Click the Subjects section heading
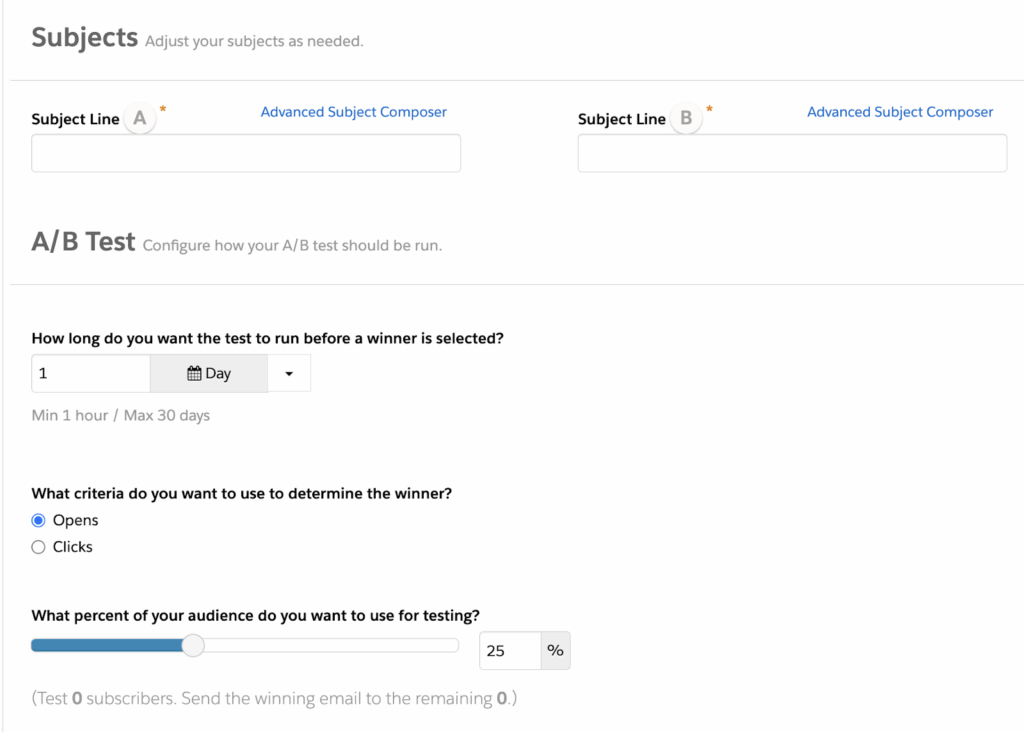The height and width of the screenshot is (732, 1024). [84, 37]
